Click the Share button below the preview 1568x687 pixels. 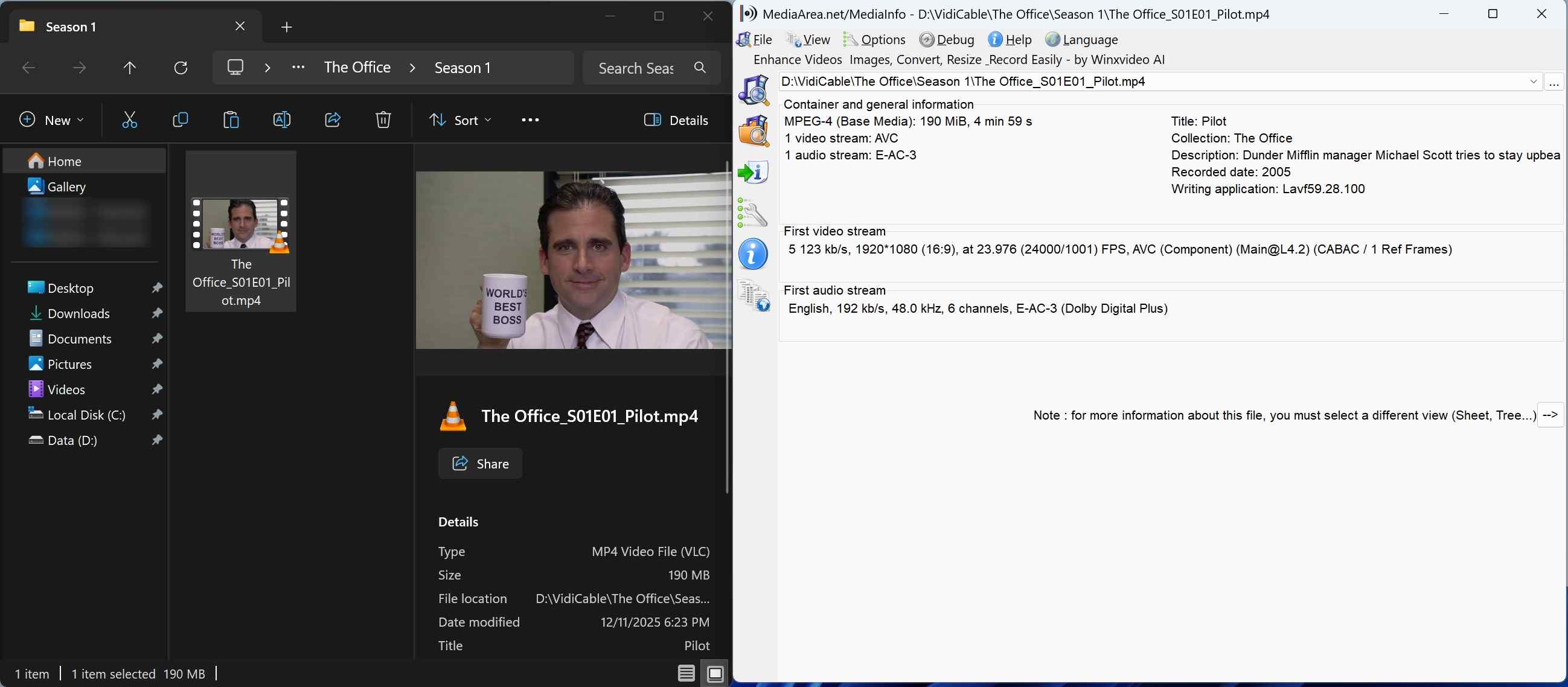point(479,463)
